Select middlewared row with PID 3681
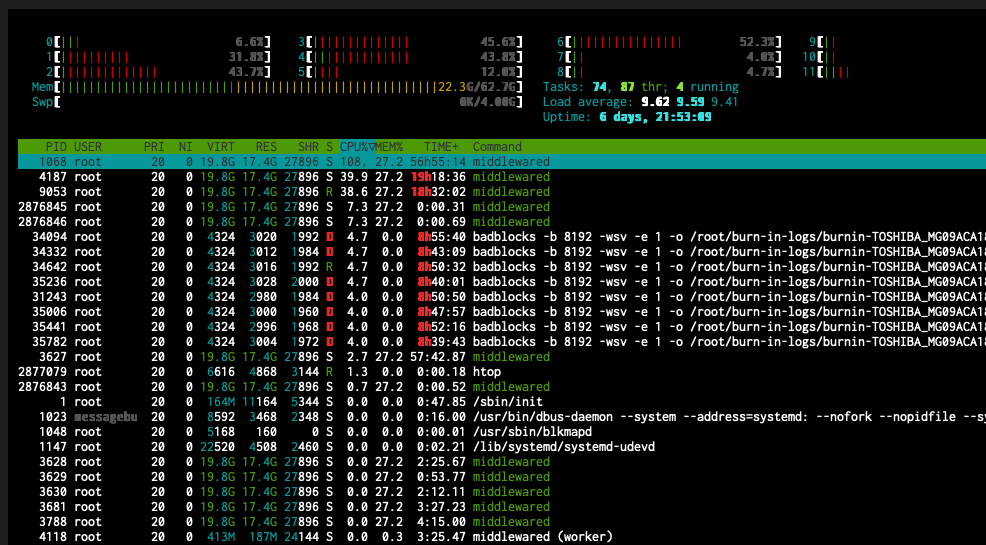Viewport: 986px width, 545px height. [502, 507]
